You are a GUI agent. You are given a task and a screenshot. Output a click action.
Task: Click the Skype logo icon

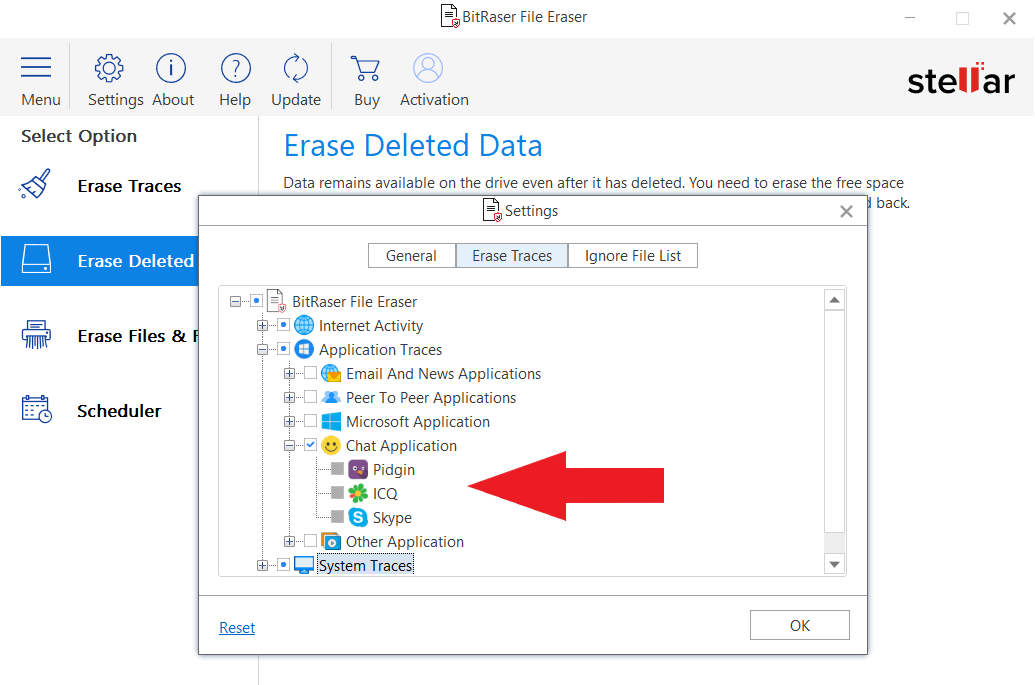point(358,517)
